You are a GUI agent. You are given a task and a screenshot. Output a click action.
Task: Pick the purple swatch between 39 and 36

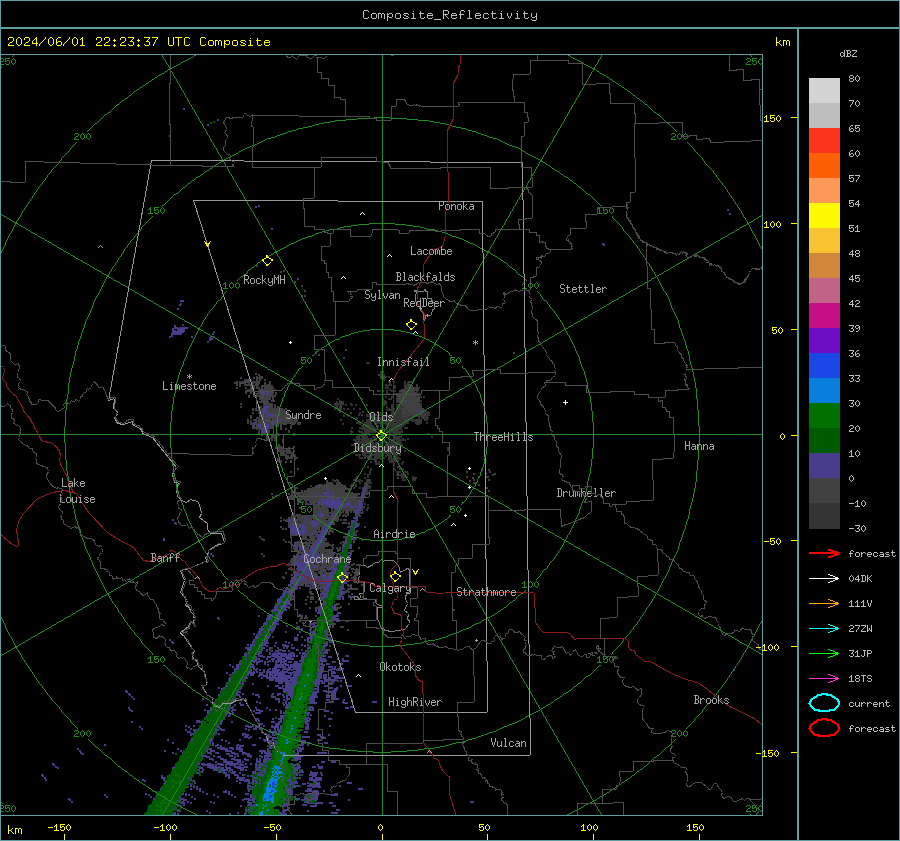coord(824,341)
